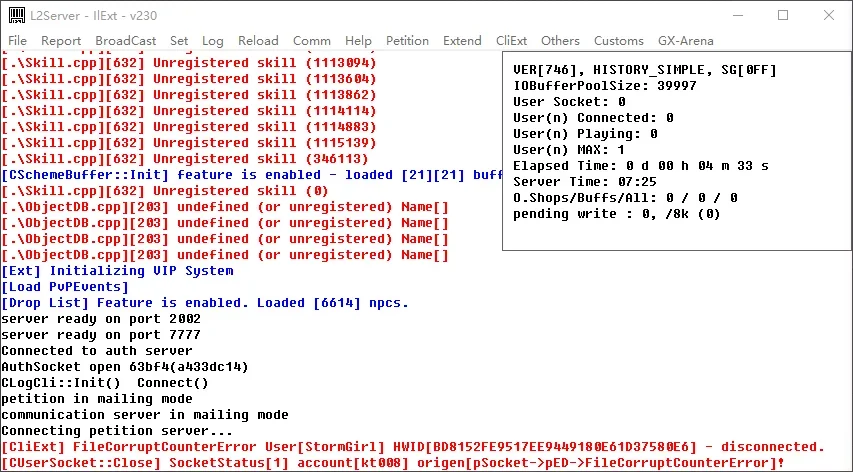
Task: Maximize the L2Server window
Action: coord(783,15)
